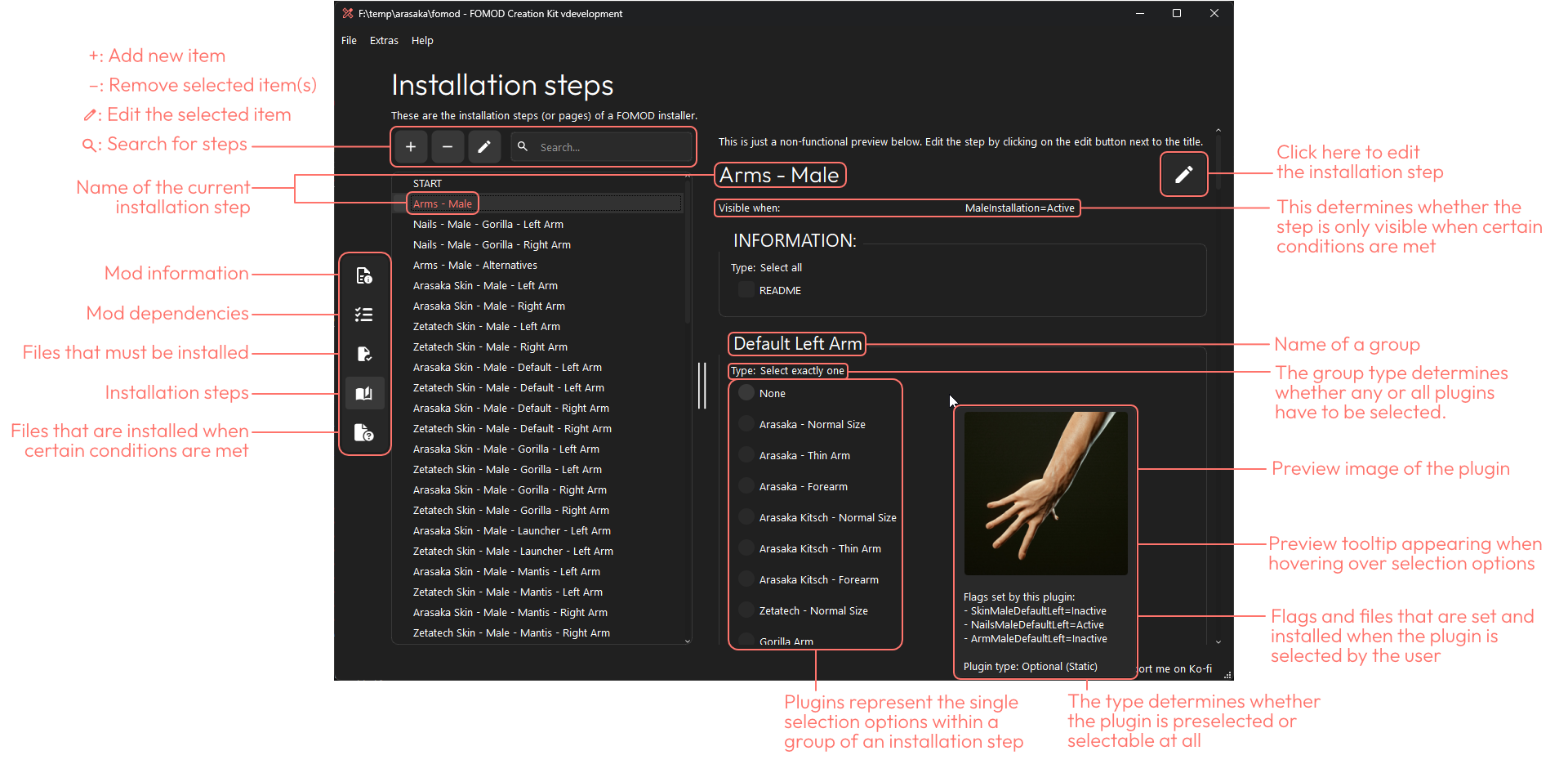Remove the selected installation step
This screenshot has height=782, width=1568.
tap(447, 146)
